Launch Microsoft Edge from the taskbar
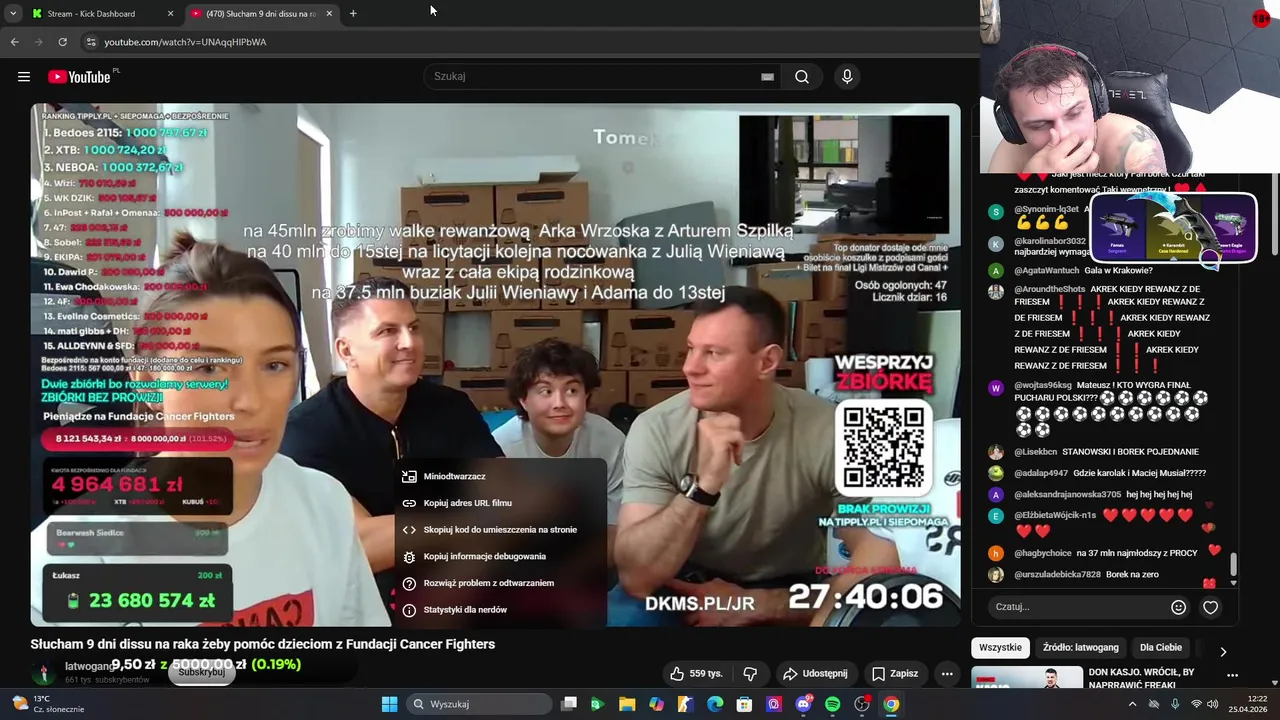This screenshot has width=1280, height=720. pos(715,704)
